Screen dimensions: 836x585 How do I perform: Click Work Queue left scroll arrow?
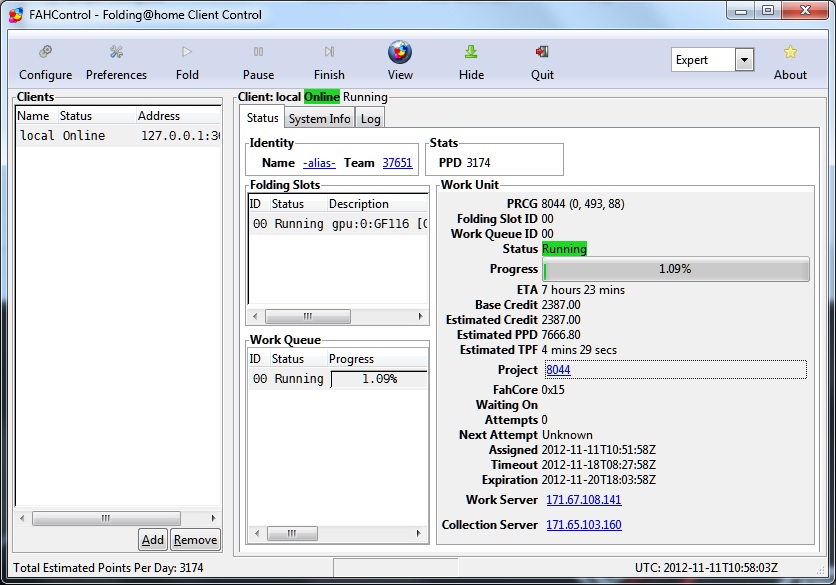pyautogui.click(x=257, y=533)
